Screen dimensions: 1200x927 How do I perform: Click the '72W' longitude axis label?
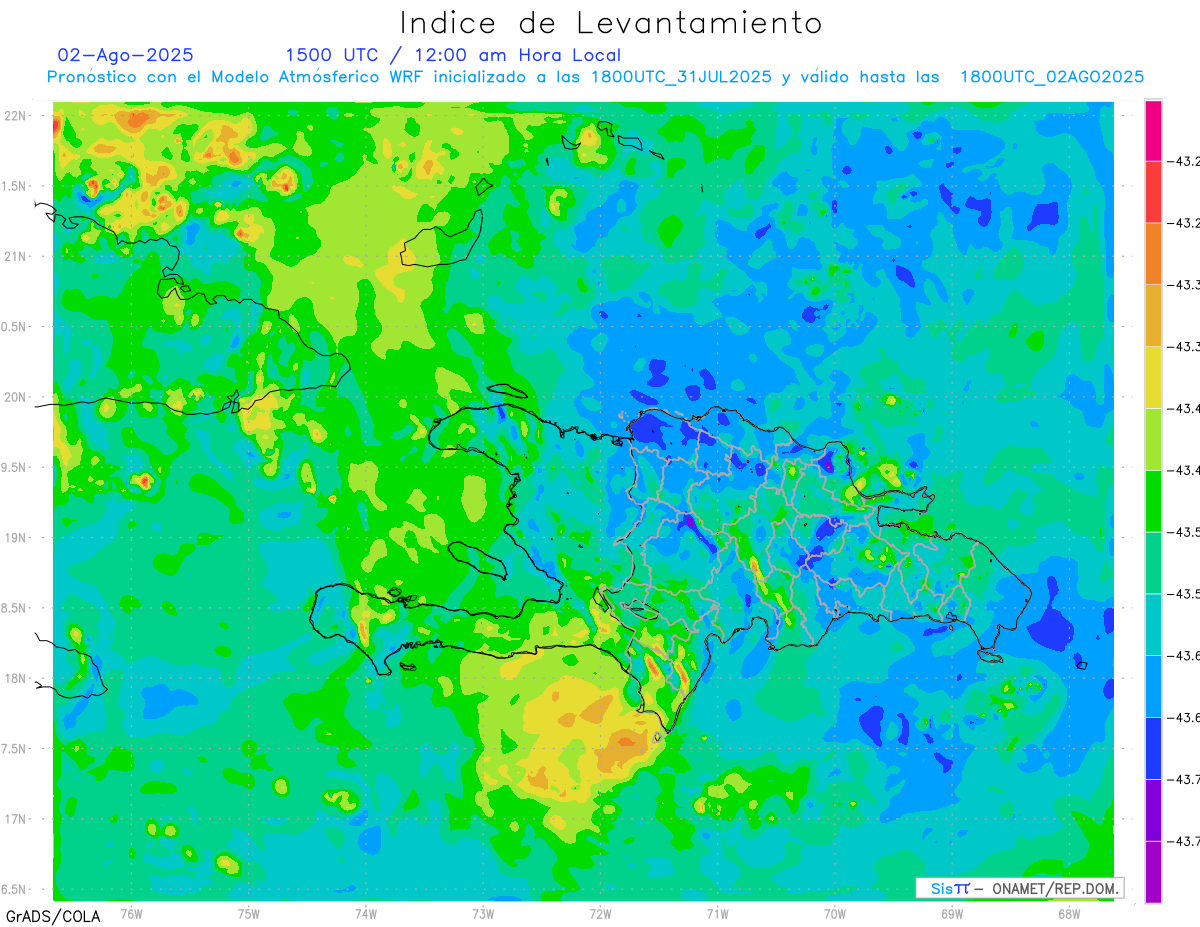click(600, 913)
